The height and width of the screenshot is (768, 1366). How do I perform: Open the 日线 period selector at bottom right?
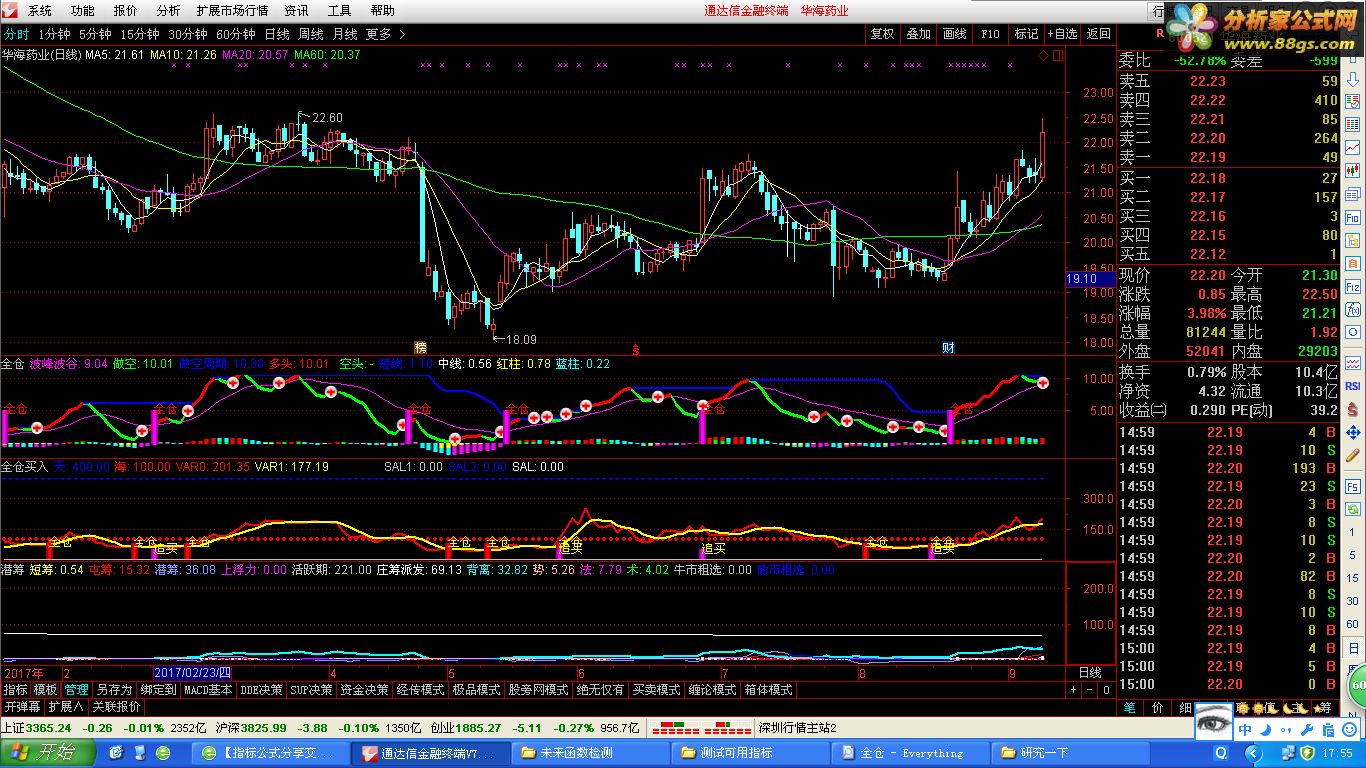[x=1090, y=672]
